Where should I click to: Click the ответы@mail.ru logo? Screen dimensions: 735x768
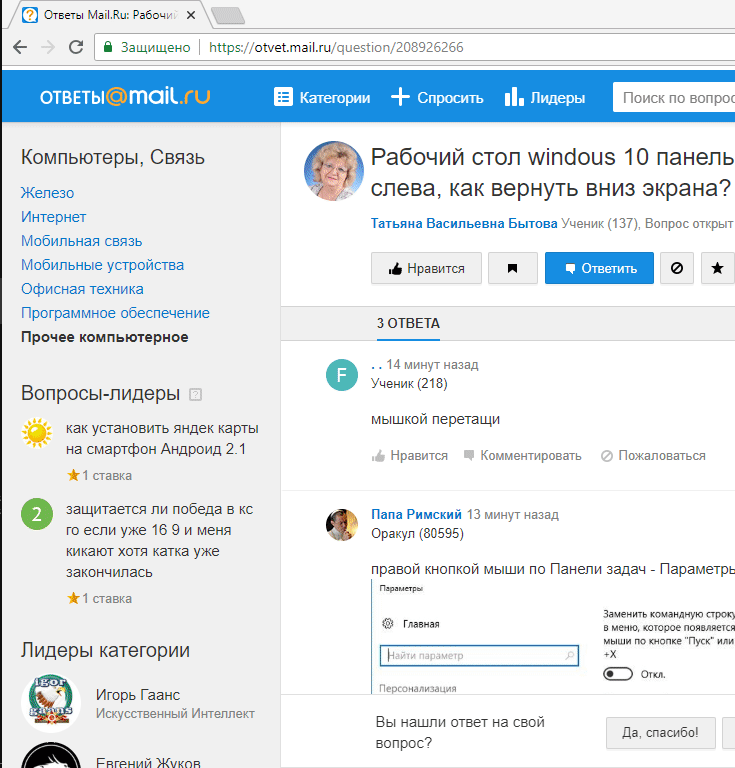(125, 96)
